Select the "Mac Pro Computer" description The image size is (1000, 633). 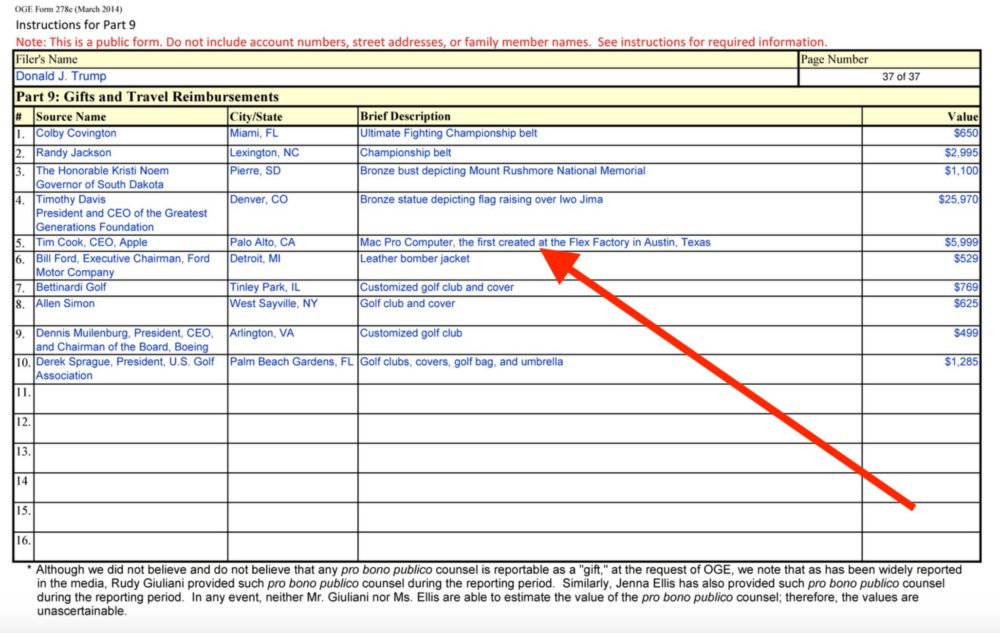tap(535, 242)
